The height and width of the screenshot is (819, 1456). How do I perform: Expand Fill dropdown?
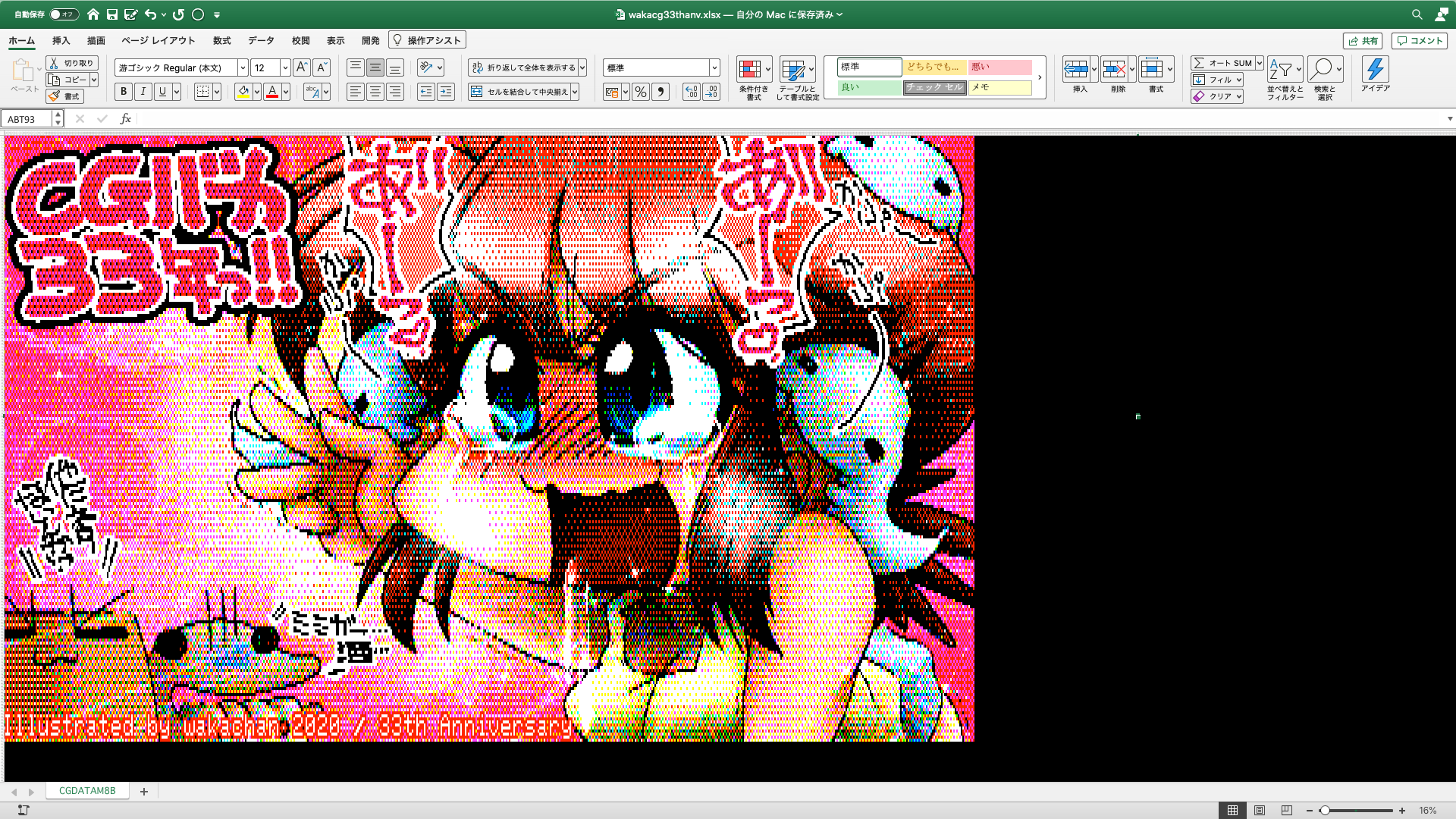(1239, 80)
